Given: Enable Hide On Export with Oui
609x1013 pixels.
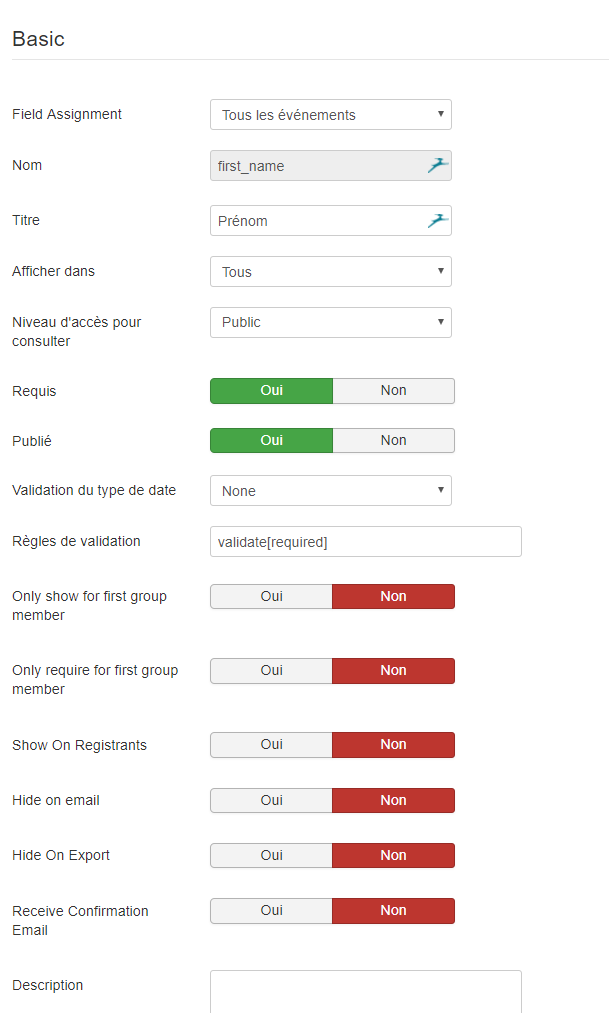Looking at the screenshot, I should click(271, 855).
